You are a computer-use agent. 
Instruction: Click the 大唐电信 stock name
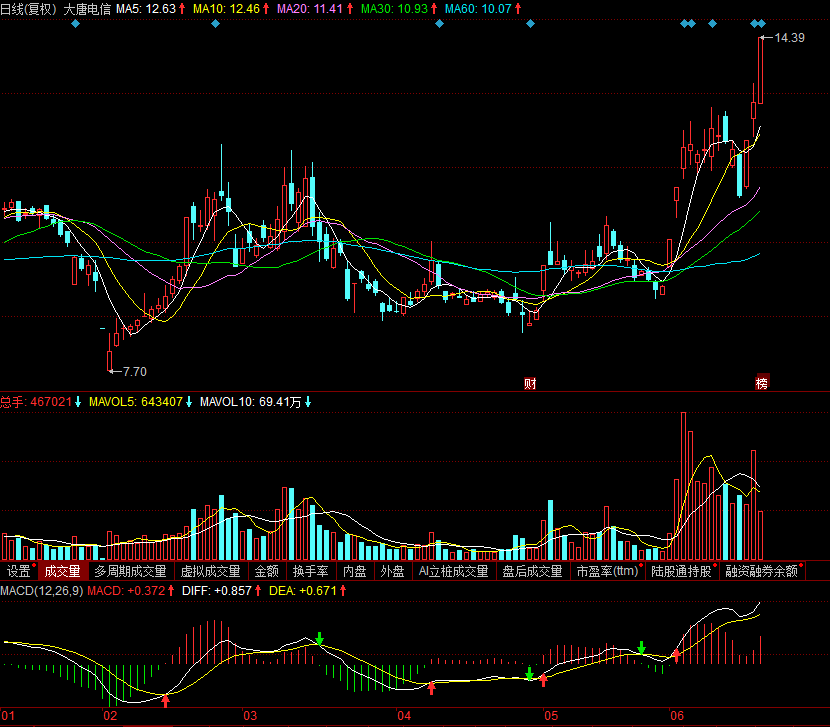87,8
